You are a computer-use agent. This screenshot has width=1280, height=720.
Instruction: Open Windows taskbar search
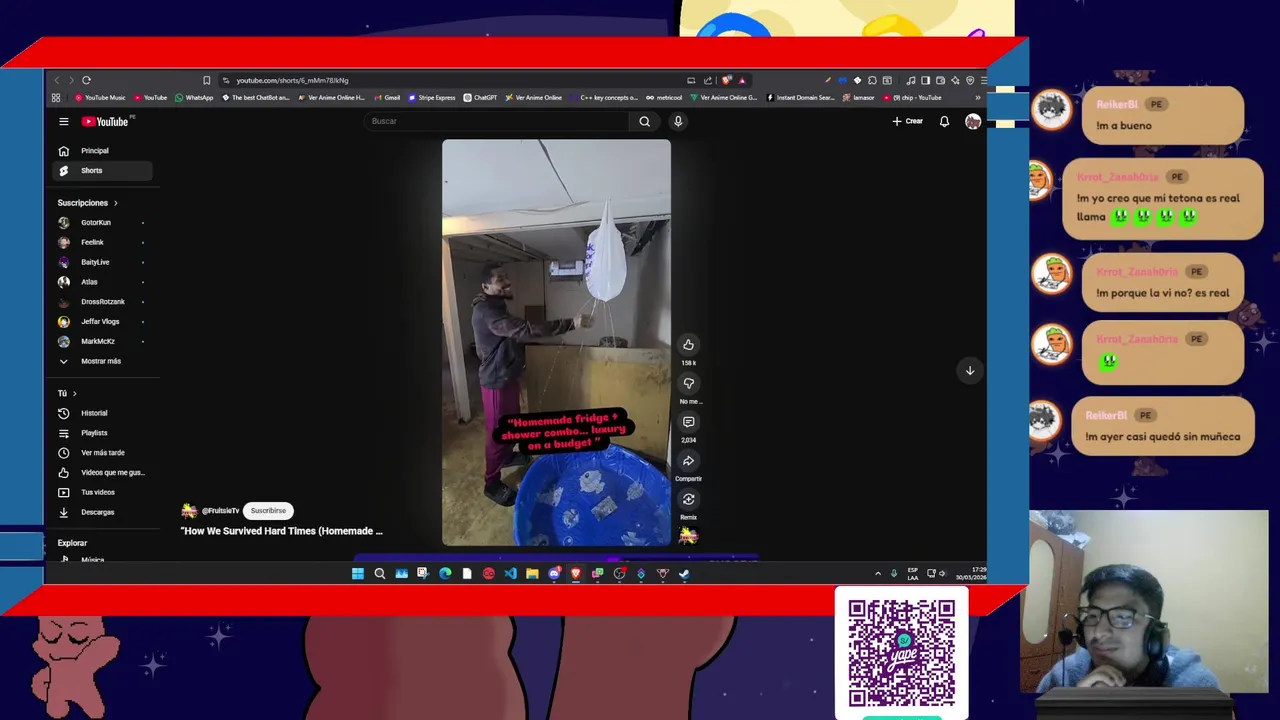379,573
